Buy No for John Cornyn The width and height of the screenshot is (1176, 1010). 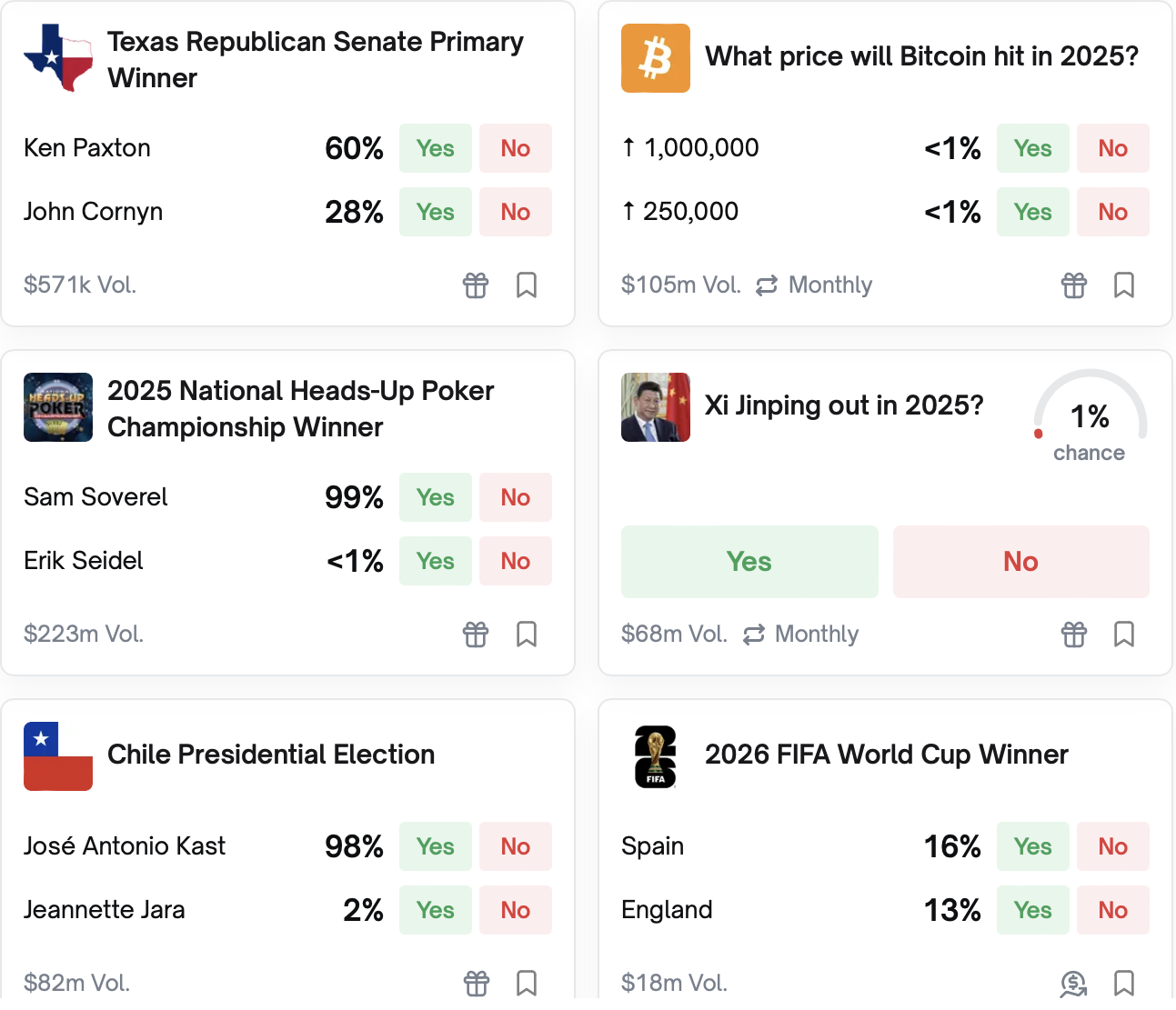tap(515, 212)
